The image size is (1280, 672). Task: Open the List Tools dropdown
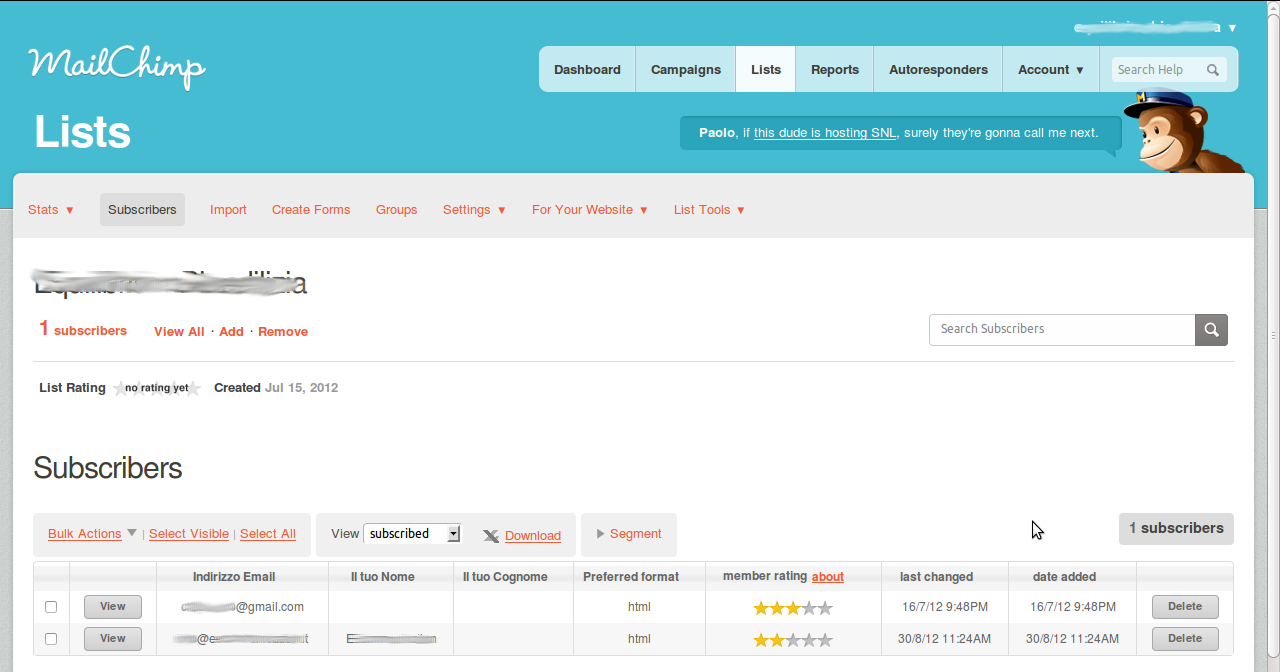point(708,209)
